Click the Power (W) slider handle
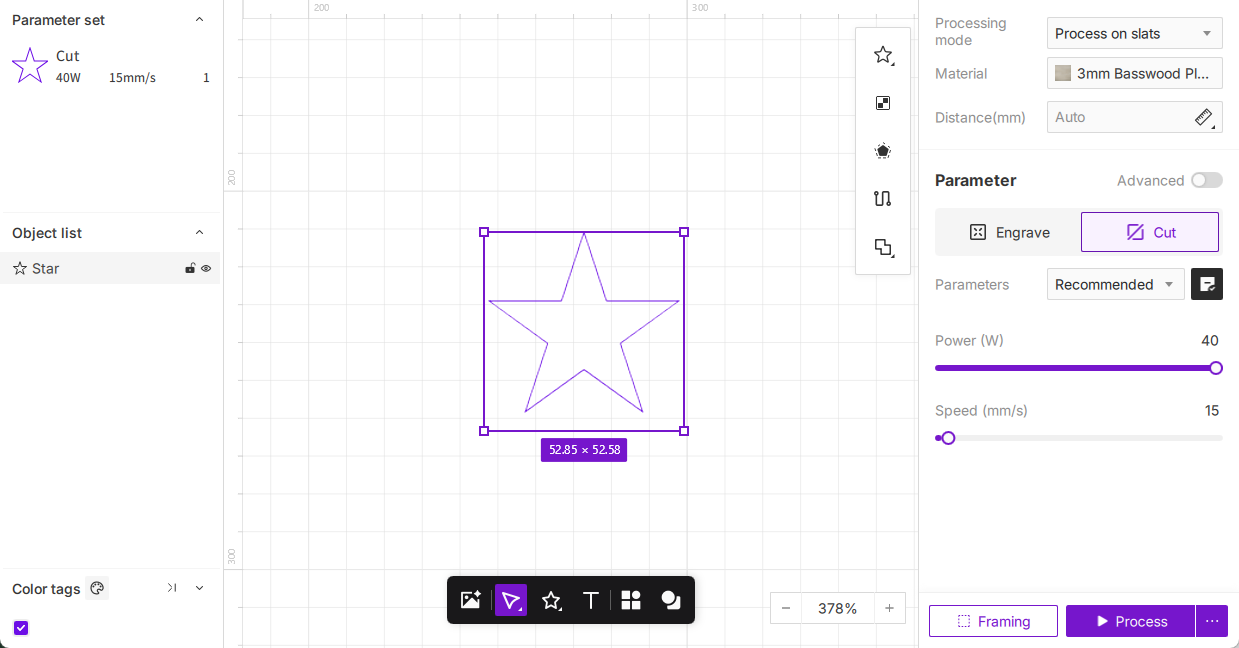This screenshot has height=648, width=1239. [1216, 368]
